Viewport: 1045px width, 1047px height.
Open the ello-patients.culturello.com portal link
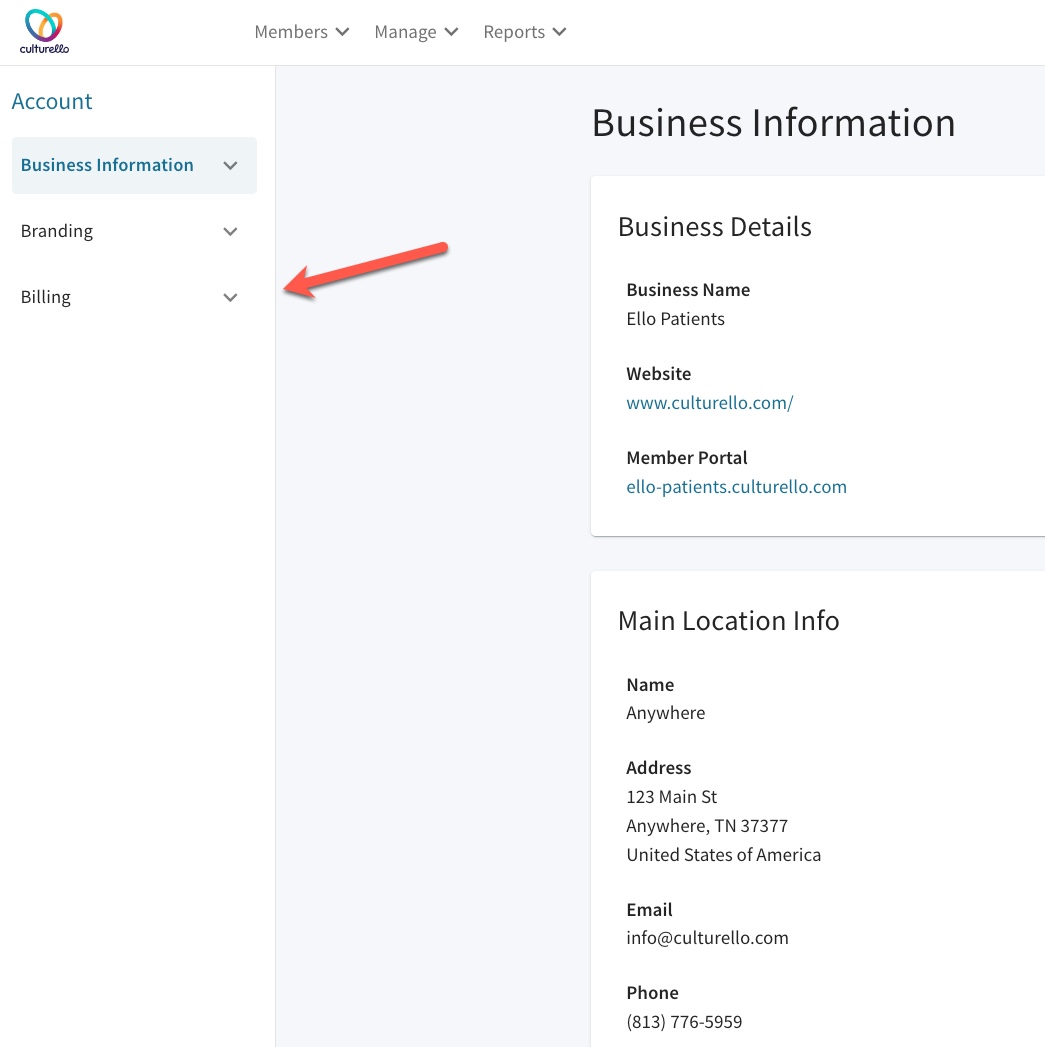click(737, 487)
